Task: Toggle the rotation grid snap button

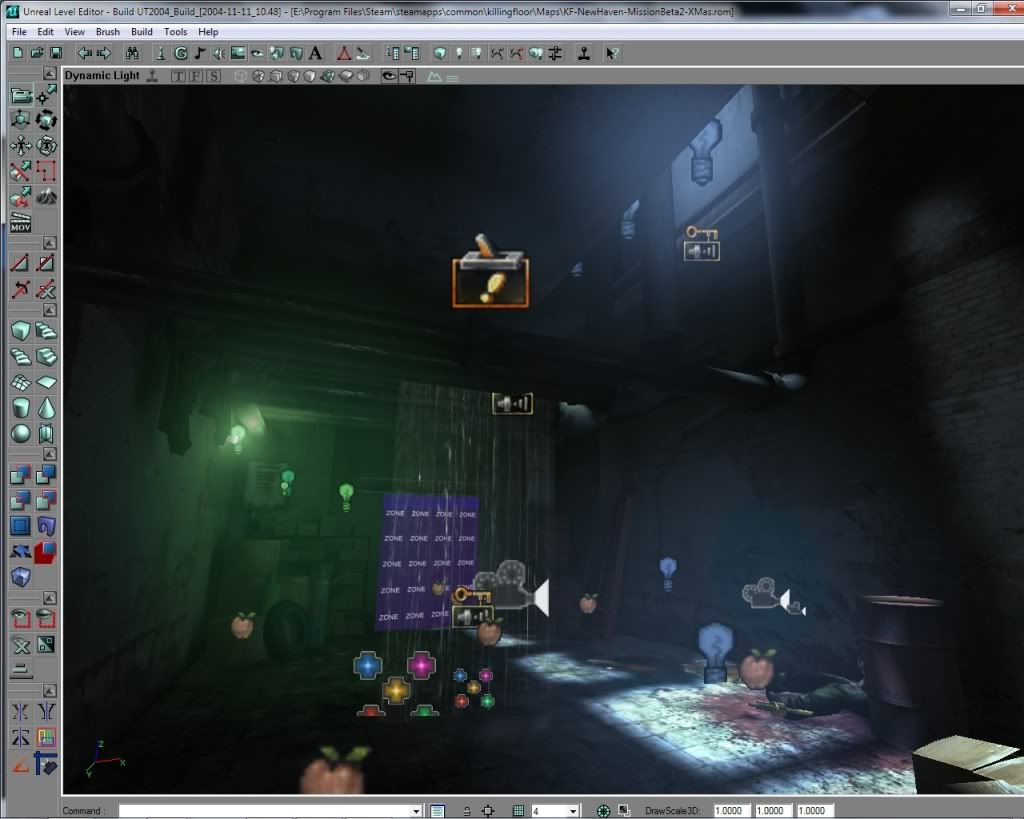Action: click(x=603, y=811)
